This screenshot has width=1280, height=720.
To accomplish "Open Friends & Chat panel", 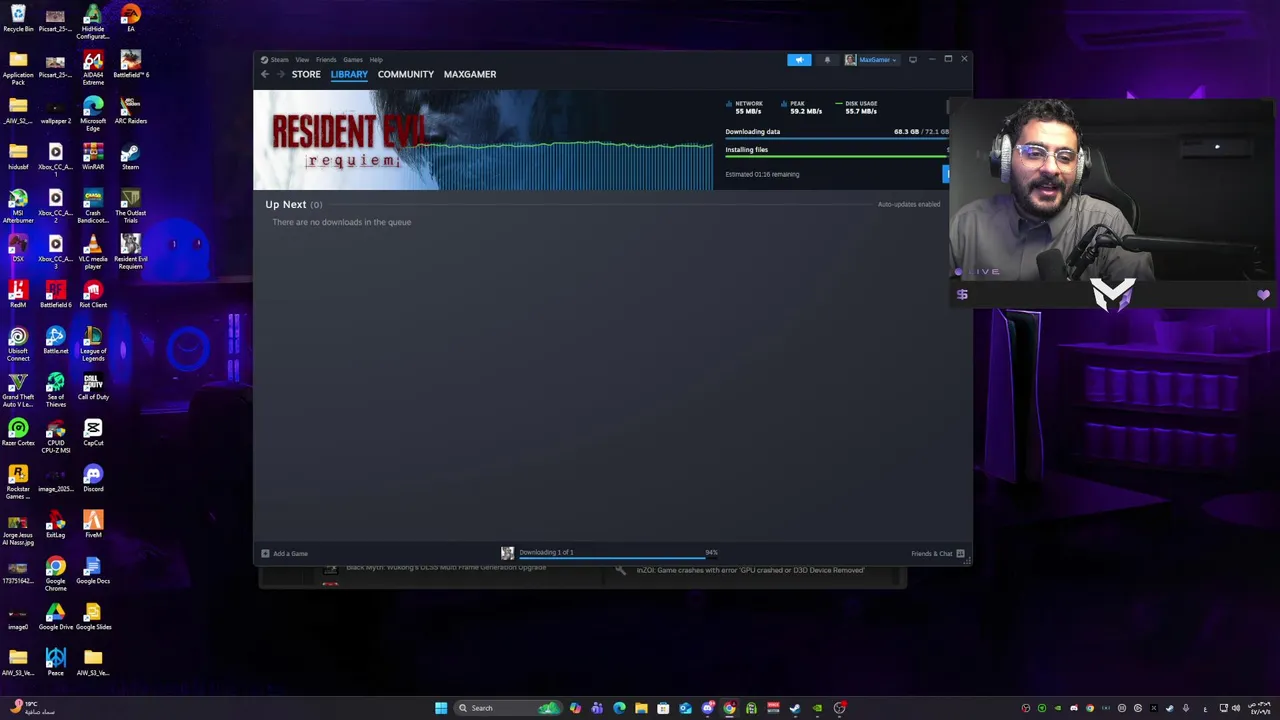I will pos(938,553).
